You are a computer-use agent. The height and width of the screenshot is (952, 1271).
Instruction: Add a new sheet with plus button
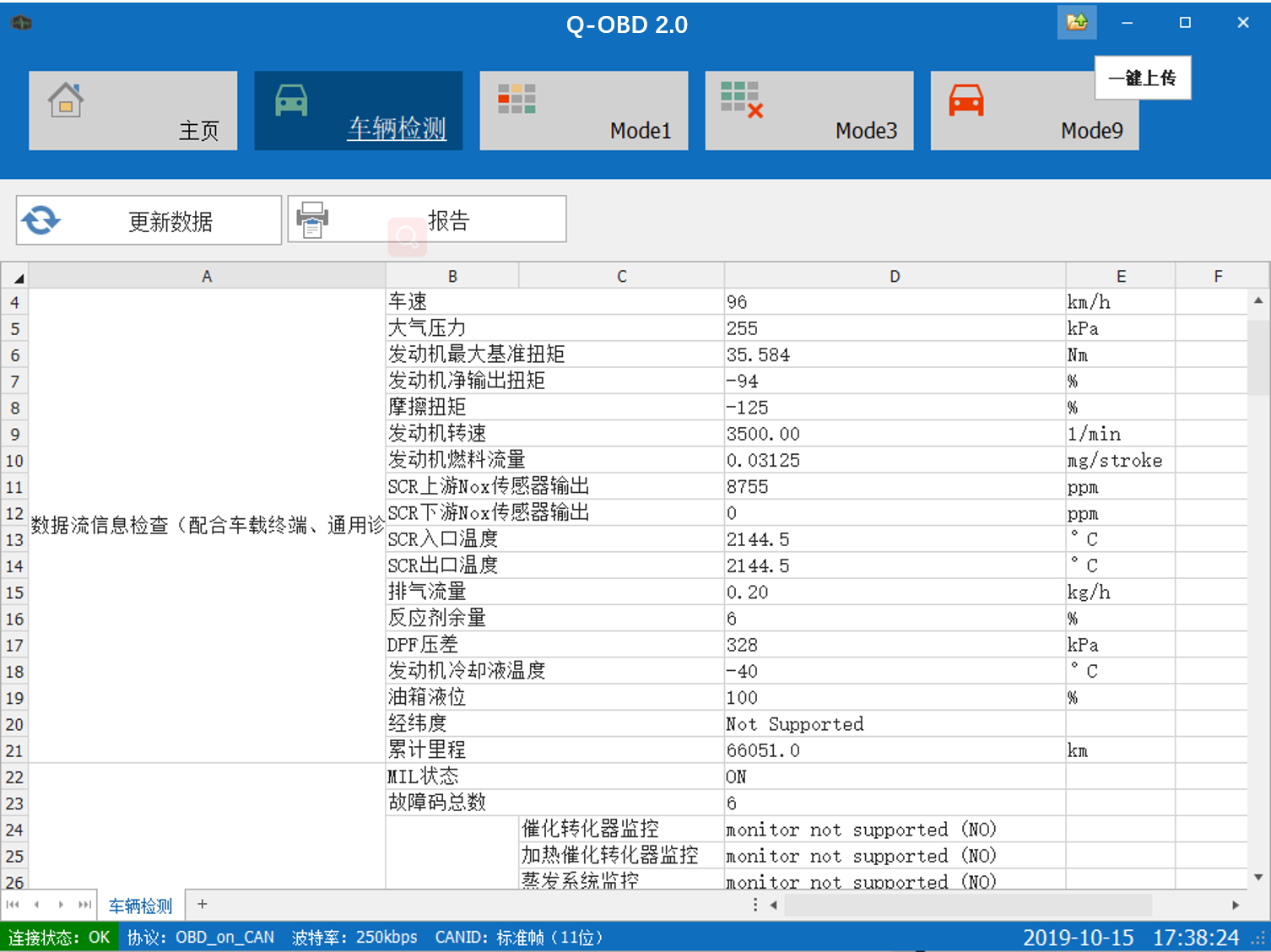202,905
